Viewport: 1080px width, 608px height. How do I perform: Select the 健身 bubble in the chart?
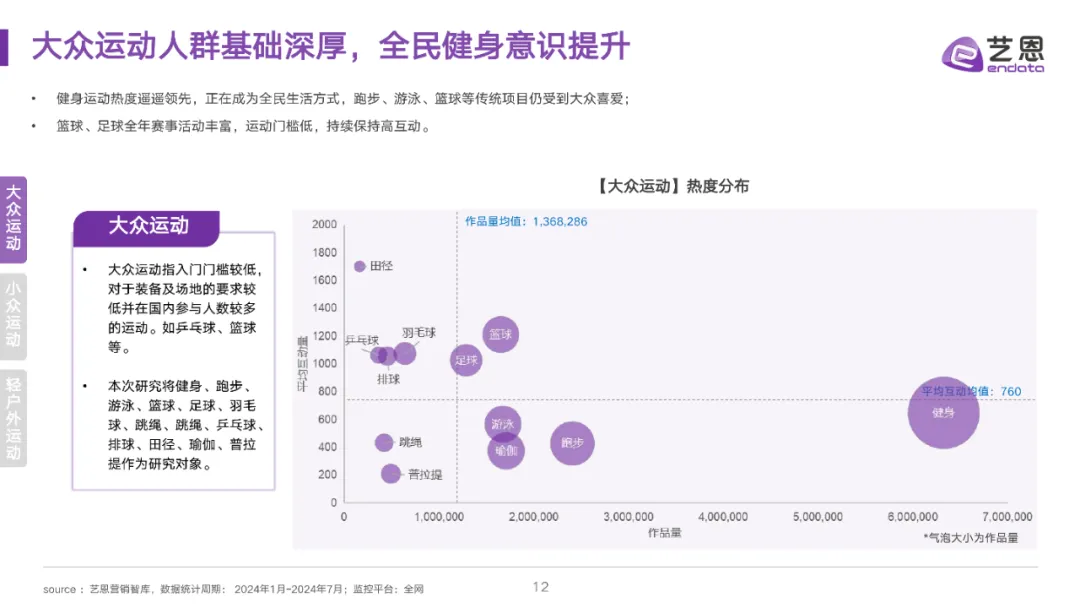pos(943,414)
